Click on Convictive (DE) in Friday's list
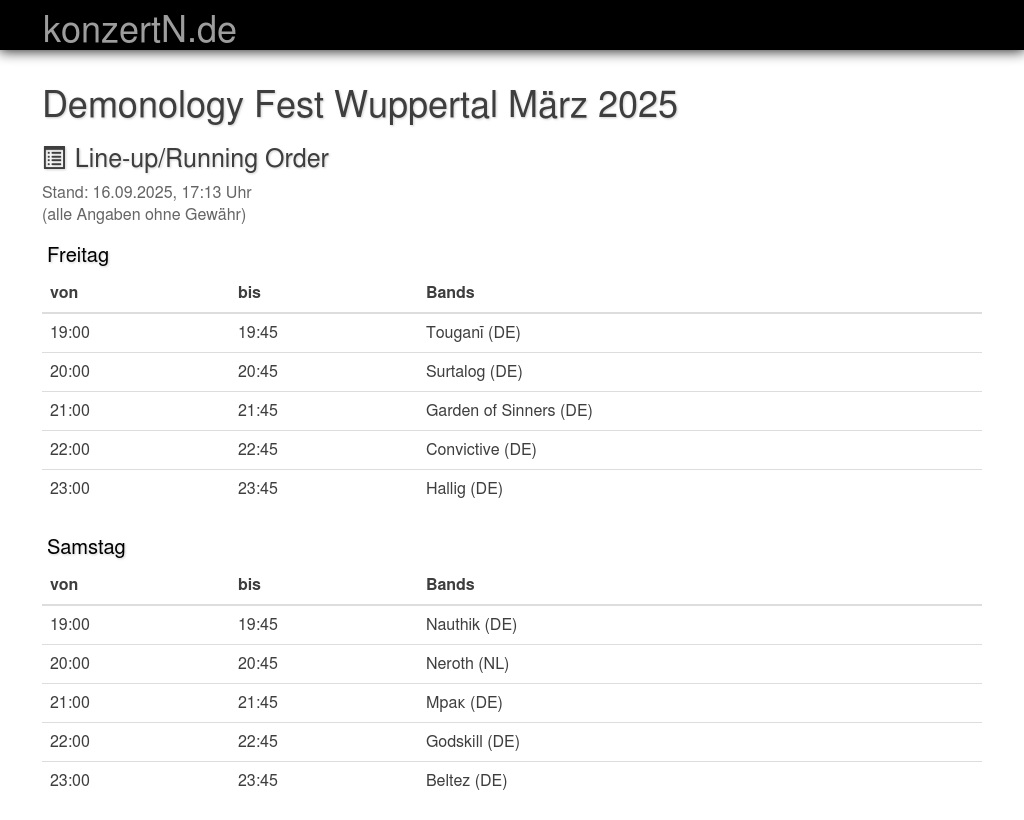The image size is (1024, 820). pyautogui.click(x=481, y=450)
